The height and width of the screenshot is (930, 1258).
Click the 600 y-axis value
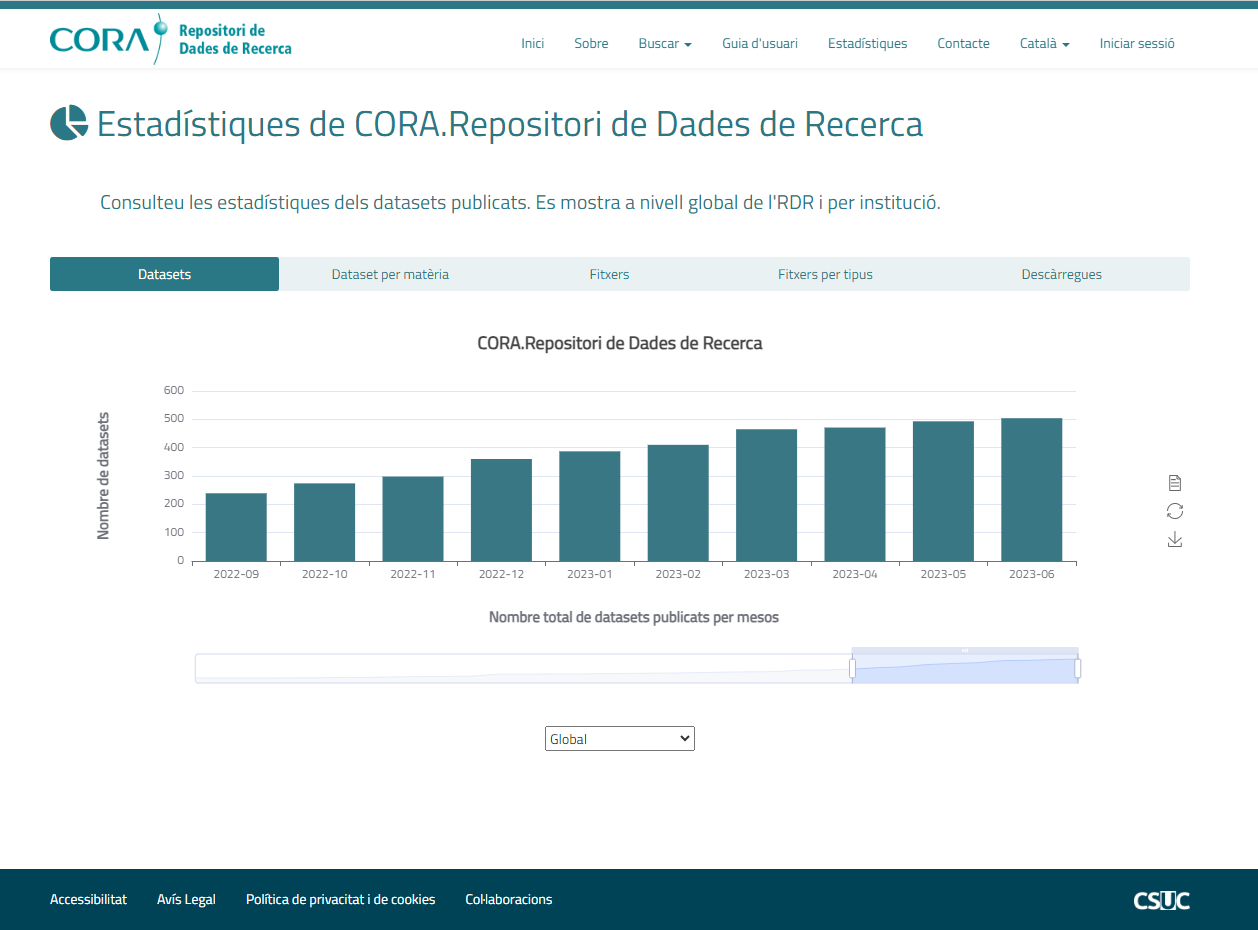174,390
